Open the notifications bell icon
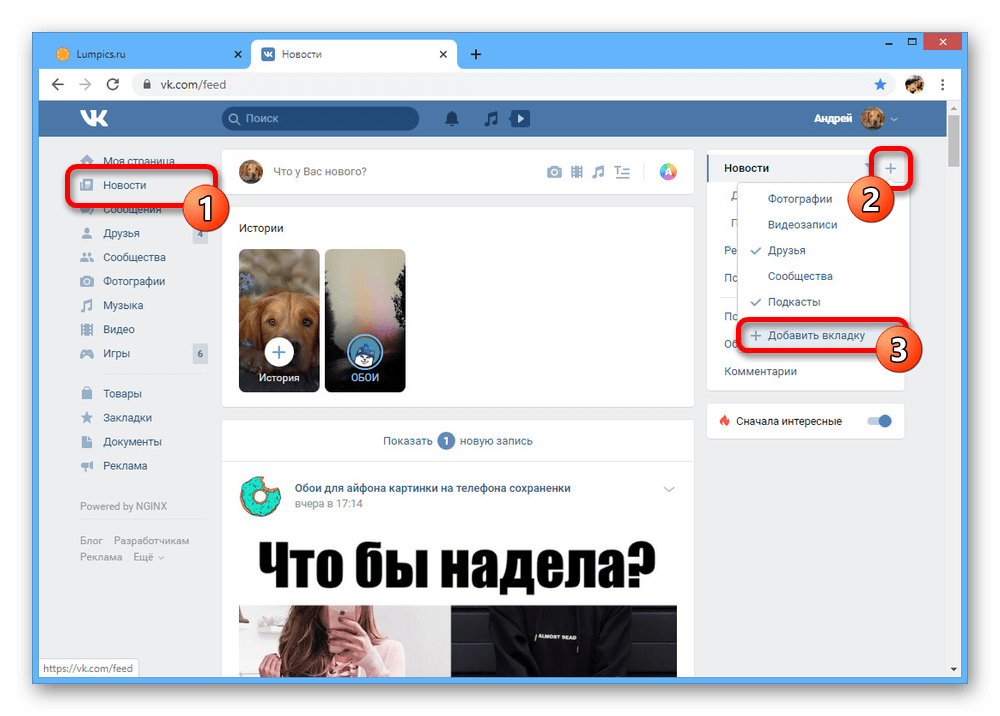This screenshot has width=1000, height=716. pyautogui.click(x=452, y=119)
